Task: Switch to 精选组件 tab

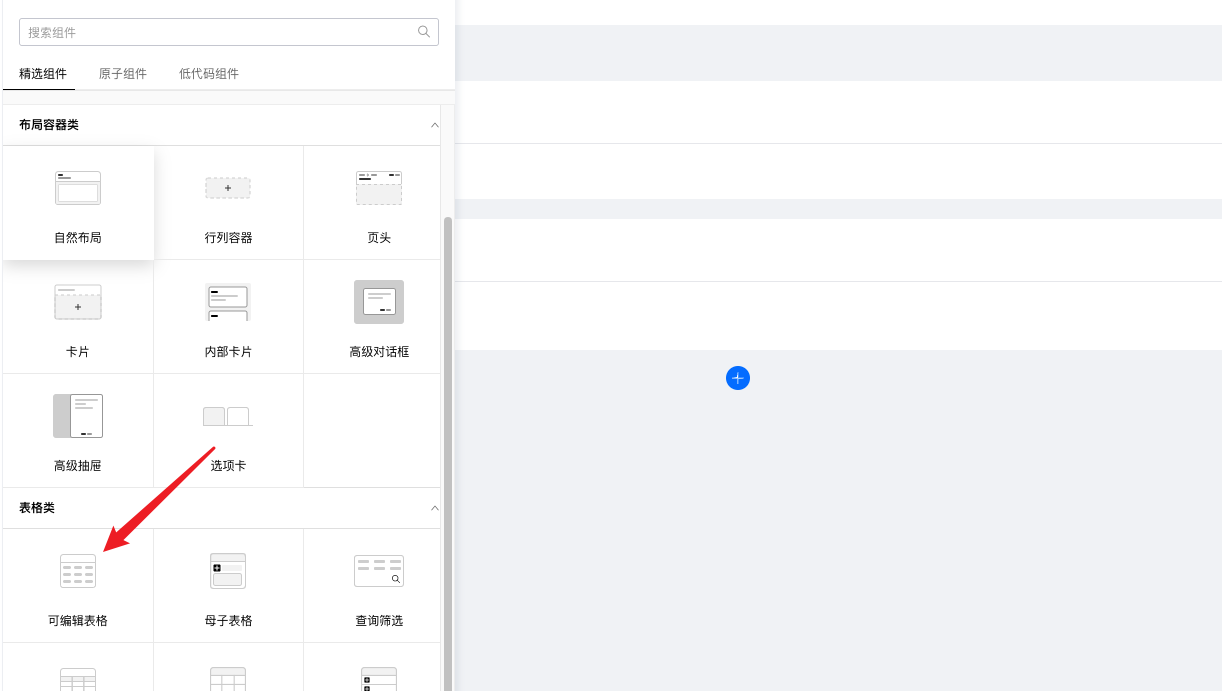Action: pyautogui.click(x=43, y=74)
